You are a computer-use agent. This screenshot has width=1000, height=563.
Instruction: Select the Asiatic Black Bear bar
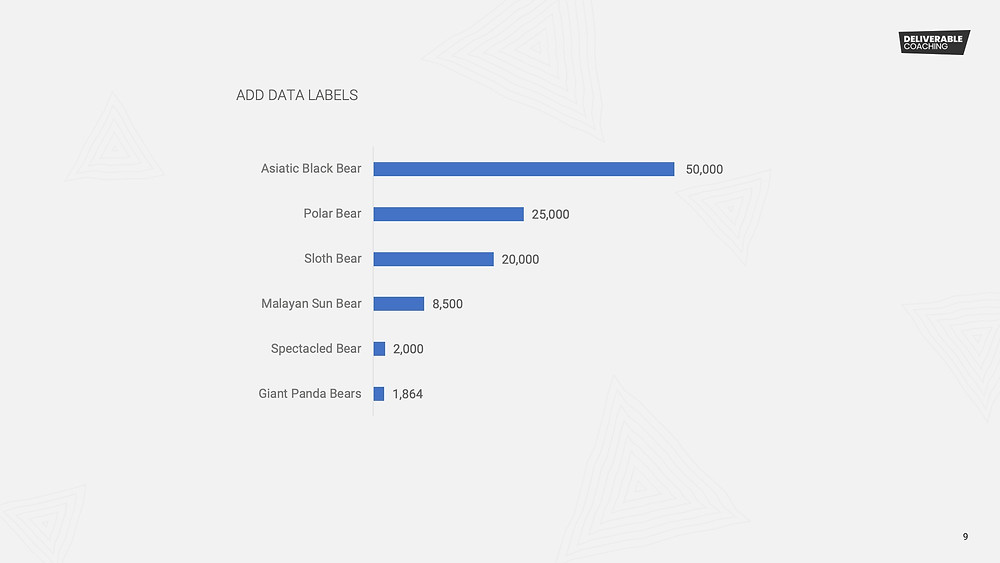click(x=524, y=169)
